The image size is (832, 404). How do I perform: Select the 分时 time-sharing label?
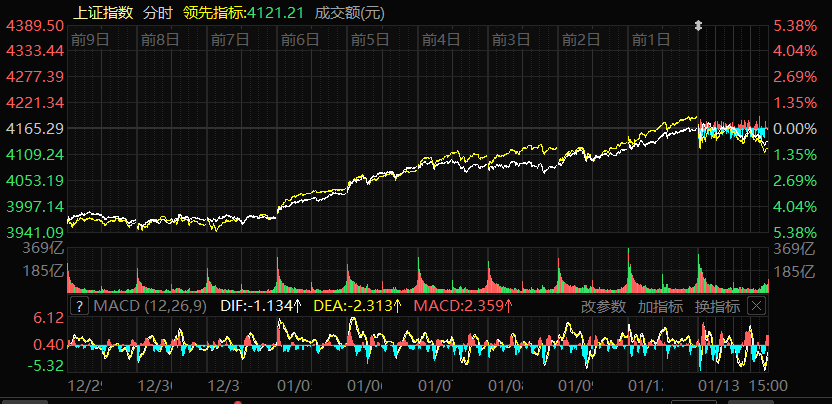157,13
